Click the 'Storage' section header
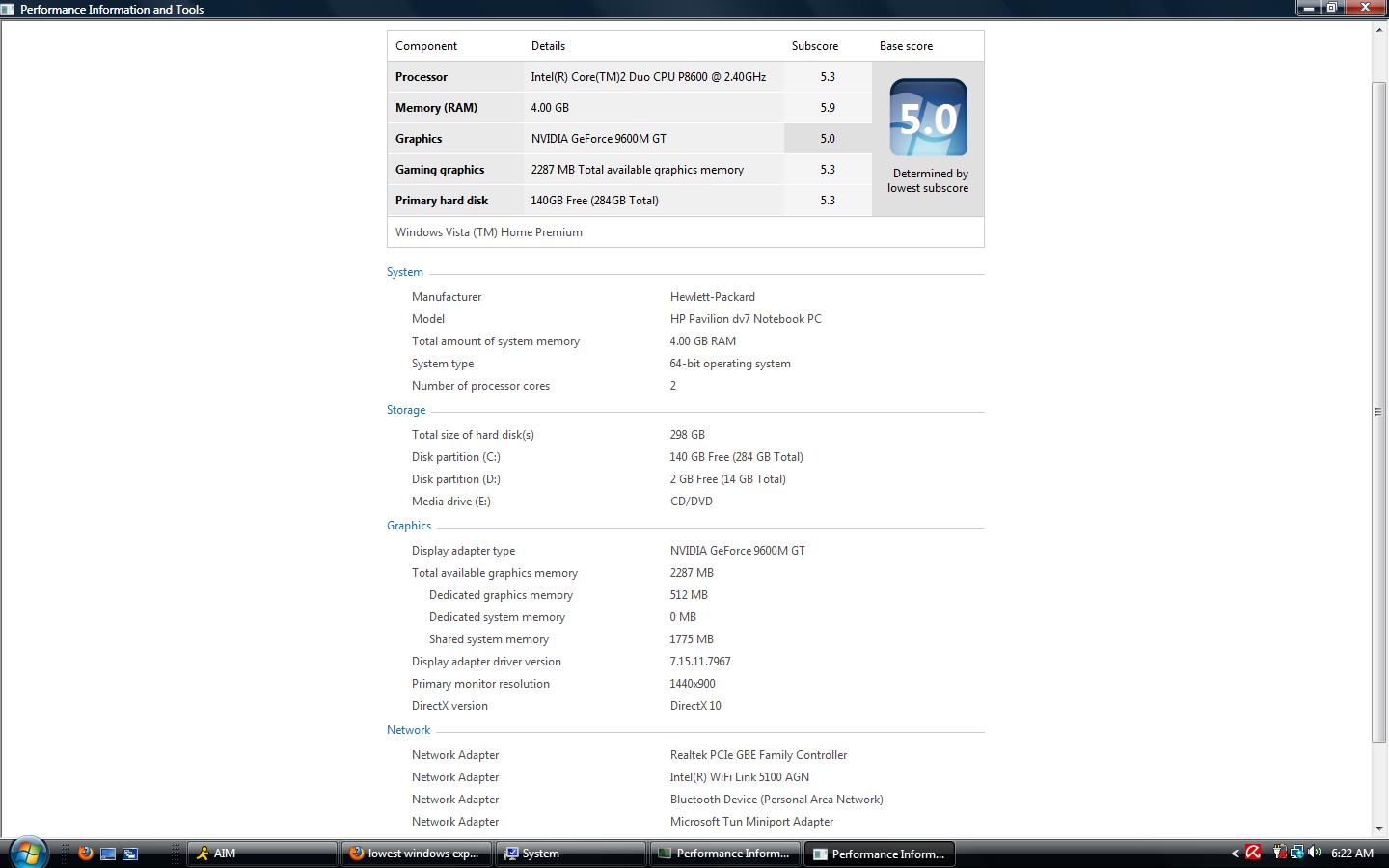The width and height of the screenshot is (1389, 868). click(406, 410)
